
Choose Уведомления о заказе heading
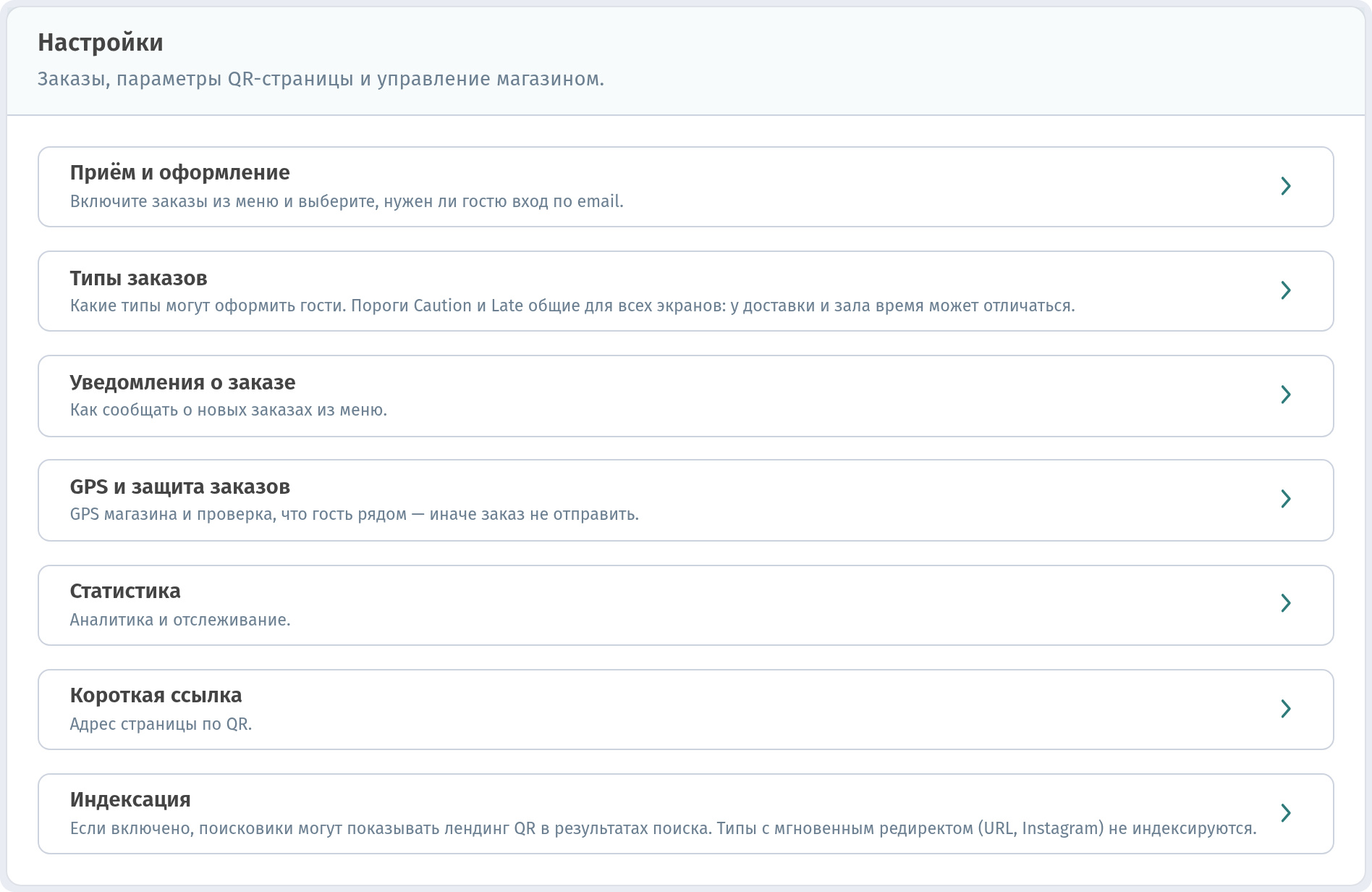pyautogui.click(x=182, y=382)
